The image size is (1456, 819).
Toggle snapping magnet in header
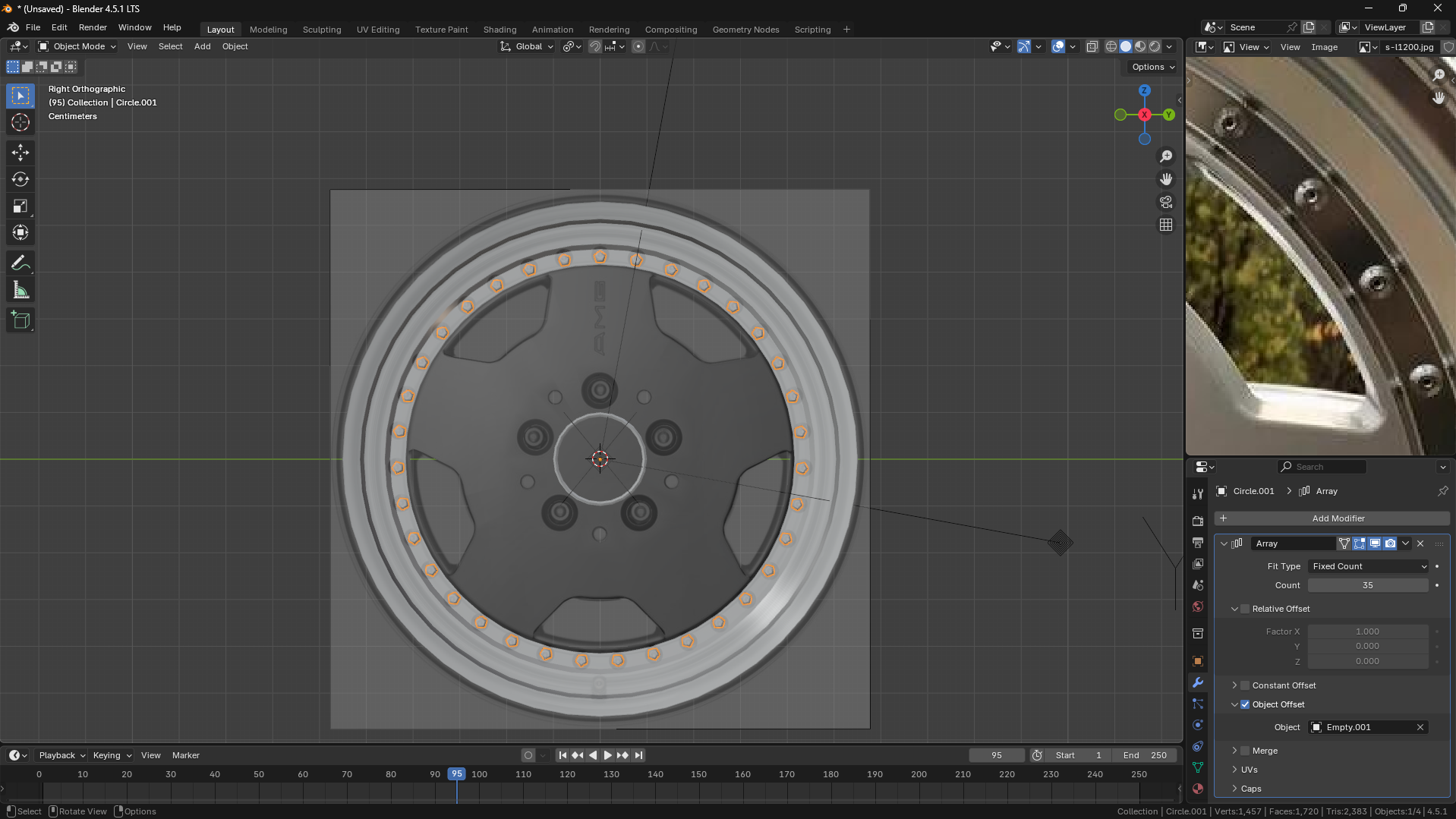click(595, 46)
